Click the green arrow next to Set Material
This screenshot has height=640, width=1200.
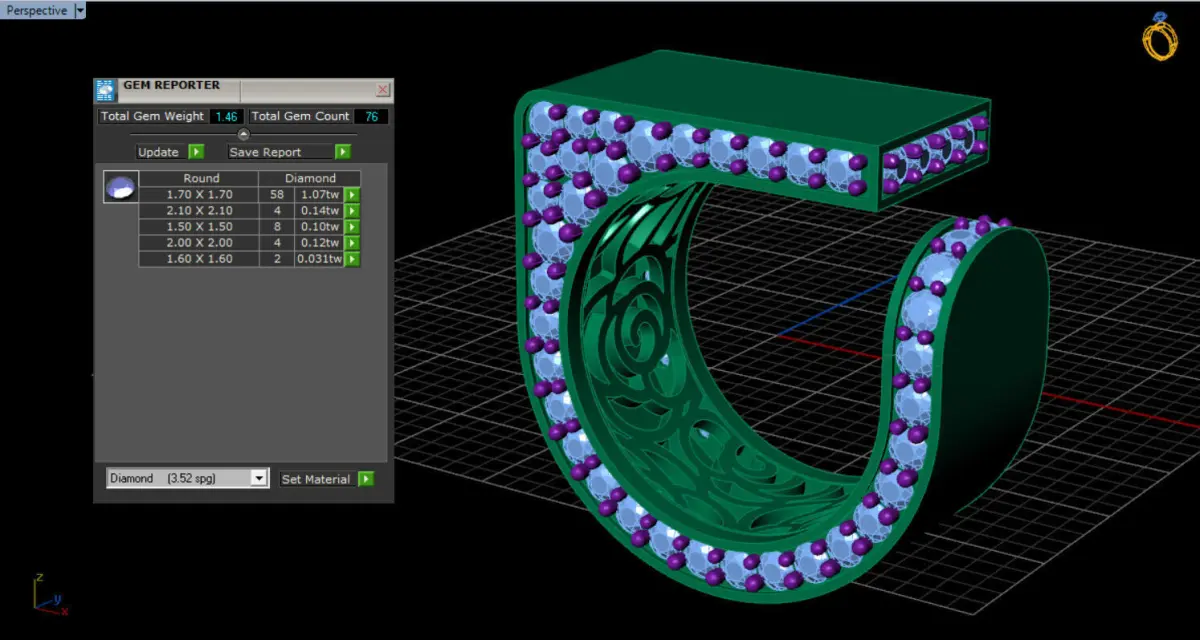point(366,479)
